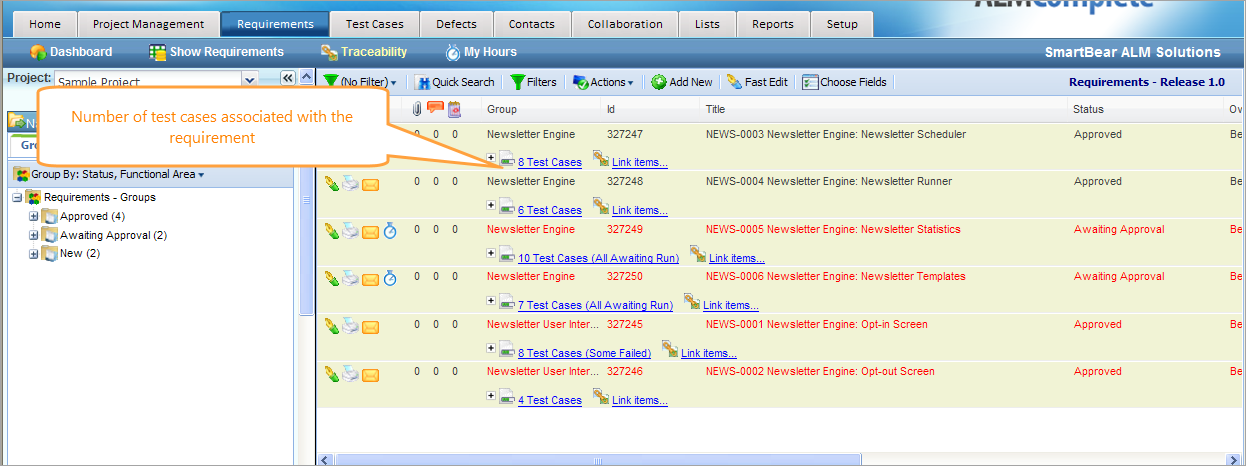This screenshot has height=466, width=1246.
Task: Click the Fast Edit pencil icon
Action: click(x=734, y=82)
